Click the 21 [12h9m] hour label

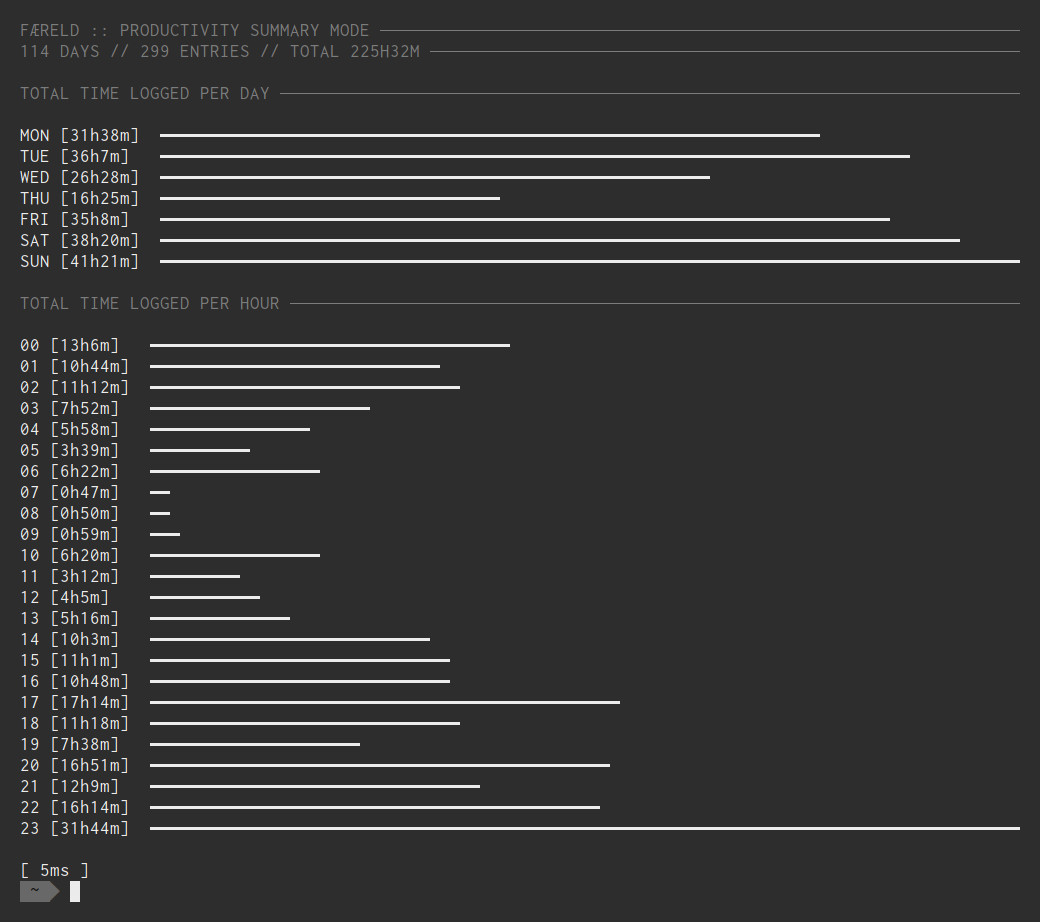pyautogui.click(x=70, y=787)
